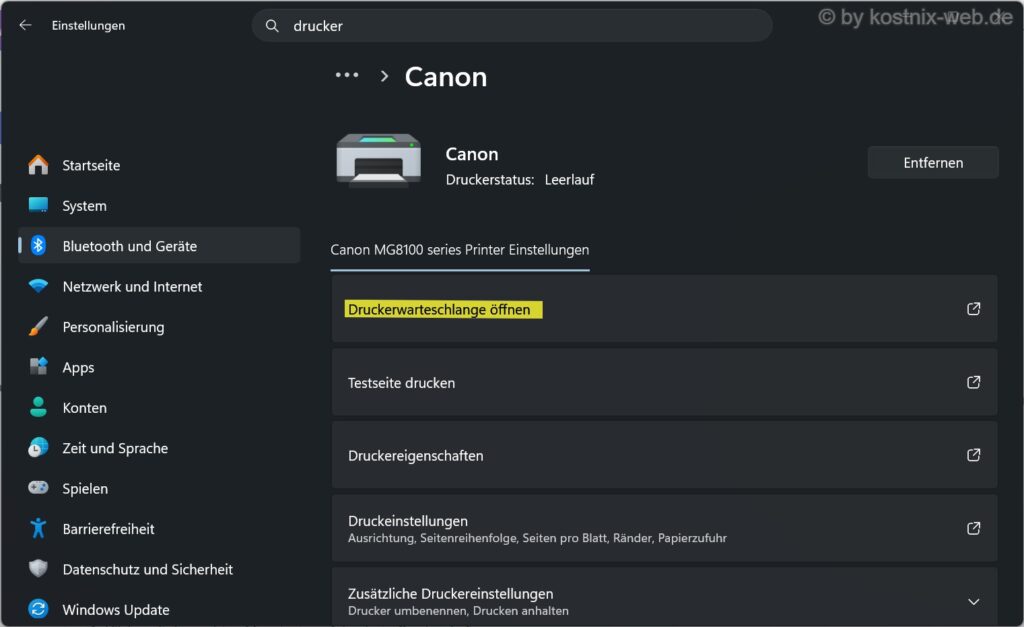Image resolution: width=1024 pixels, height=627 pixels.
Task: Open the breadcrumb ellipsis menu
Action: coord(347,75)
